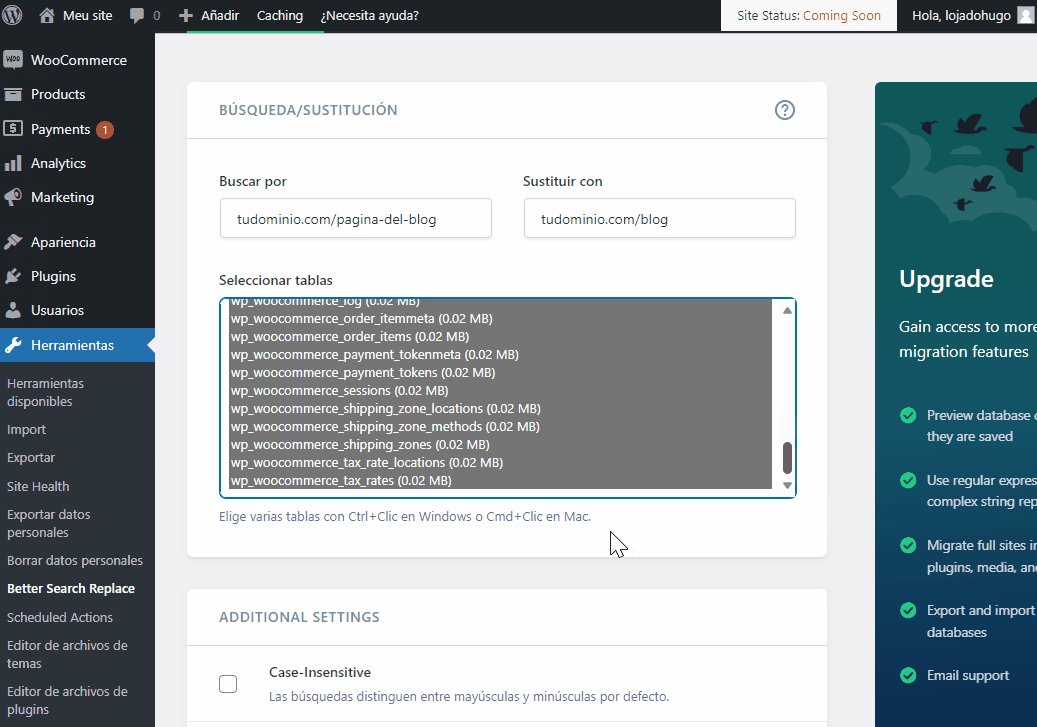The width and height of the screenshot is (1037, 727).
Task: Click the plus icon next to Añadir
Action: pos(186,16)
